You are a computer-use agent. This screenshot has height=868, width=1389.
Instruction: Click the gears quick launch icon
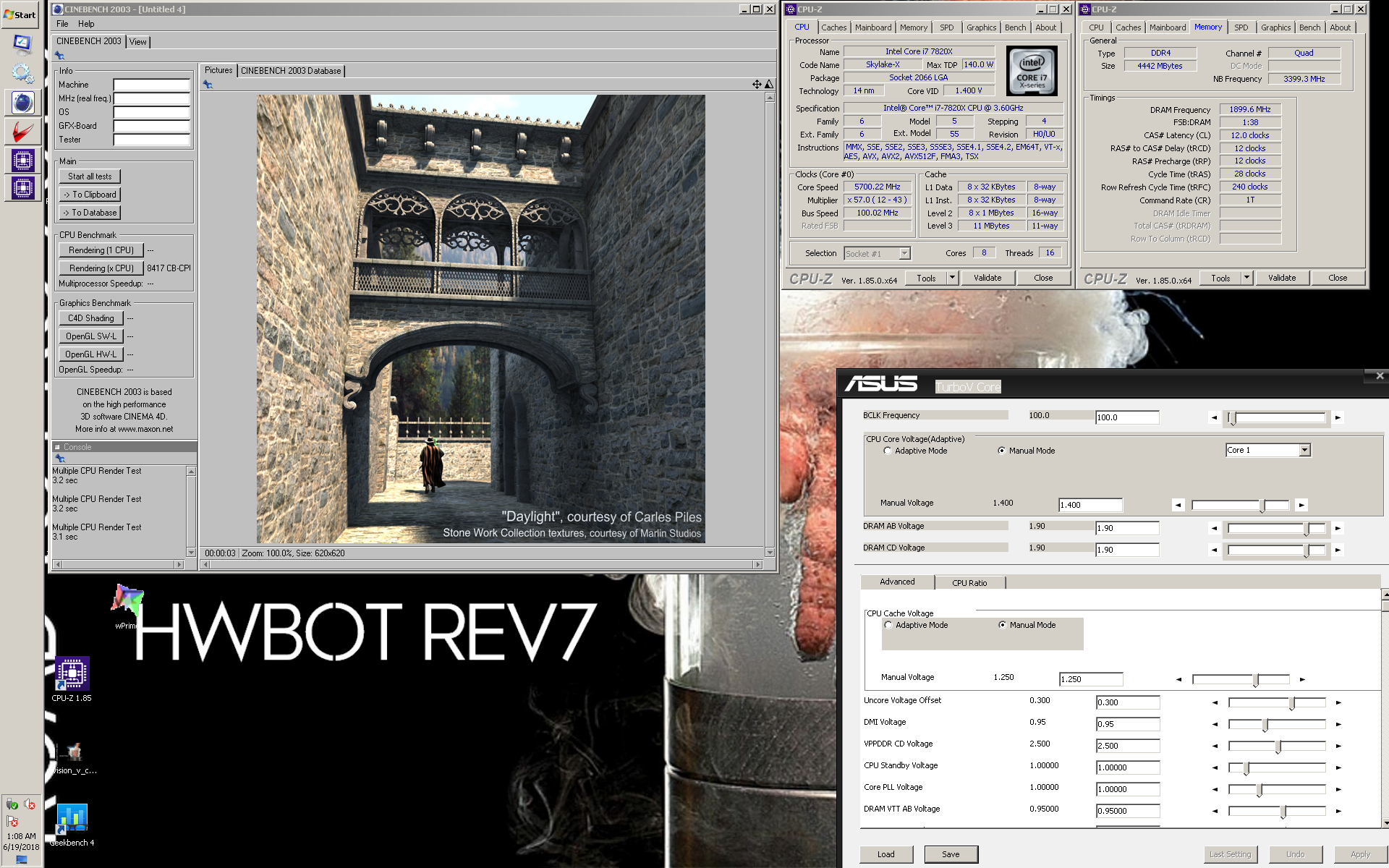pos(22,74)
